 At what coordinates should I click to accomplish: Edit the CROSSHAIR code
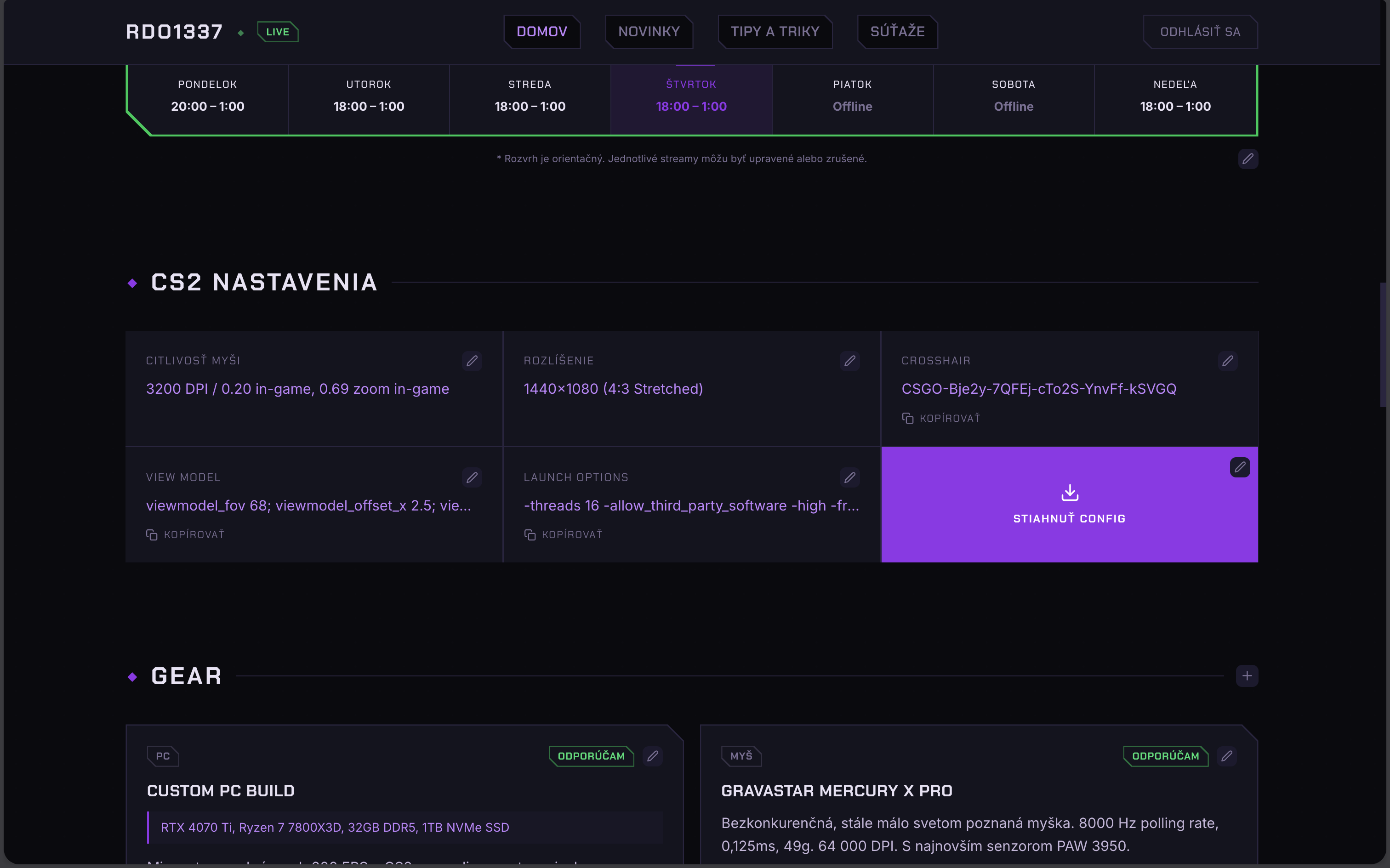1228,361
